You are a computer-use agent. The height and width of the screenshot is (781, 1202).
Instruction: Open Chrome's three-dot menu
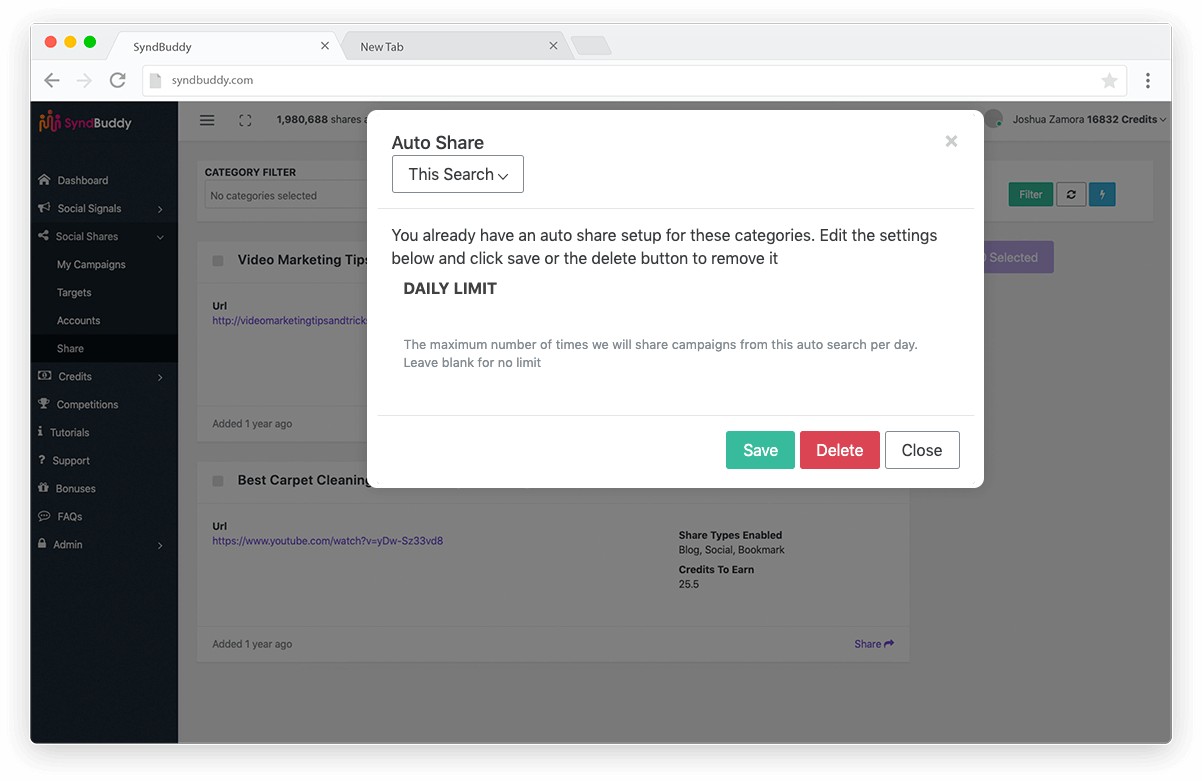(x=1147, y=80)
